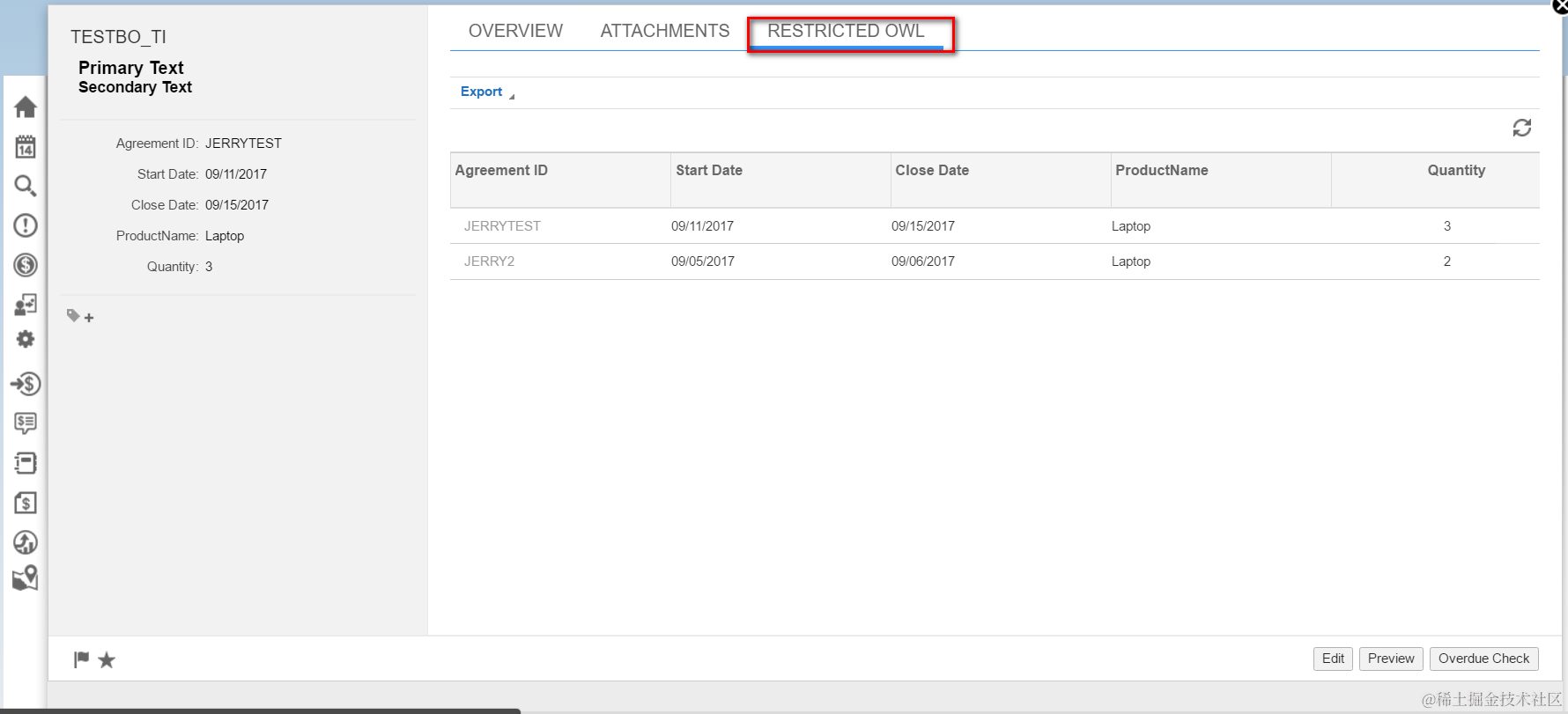
Task: Open the pie chart analysis icon
Action: tap(26, 542)
